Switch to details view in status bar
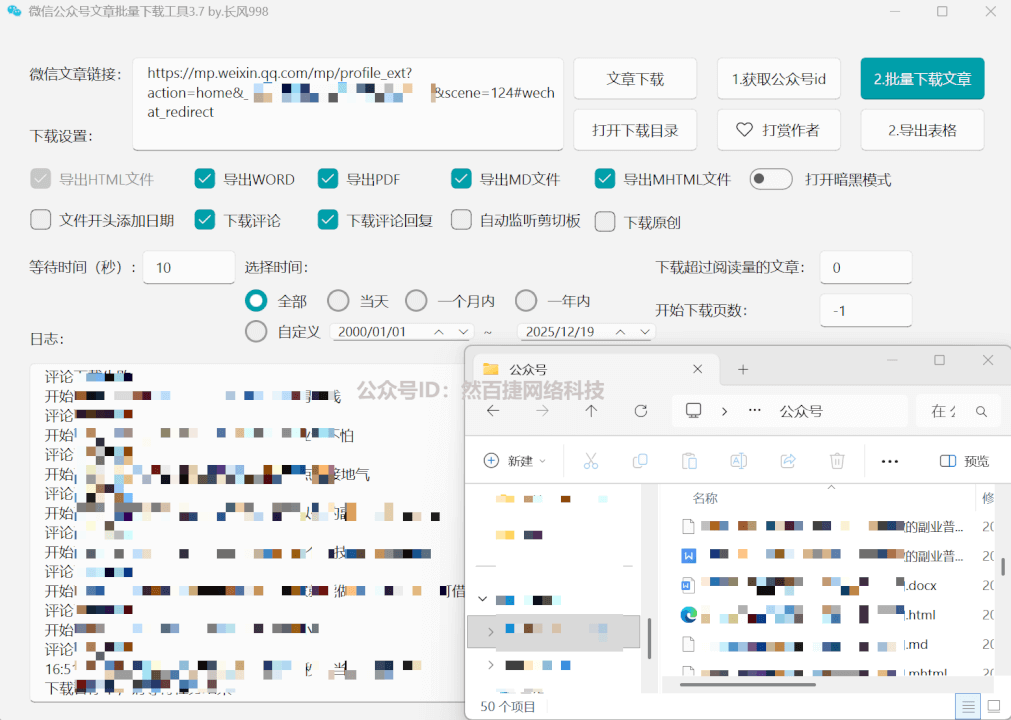 tap(967, 706)
